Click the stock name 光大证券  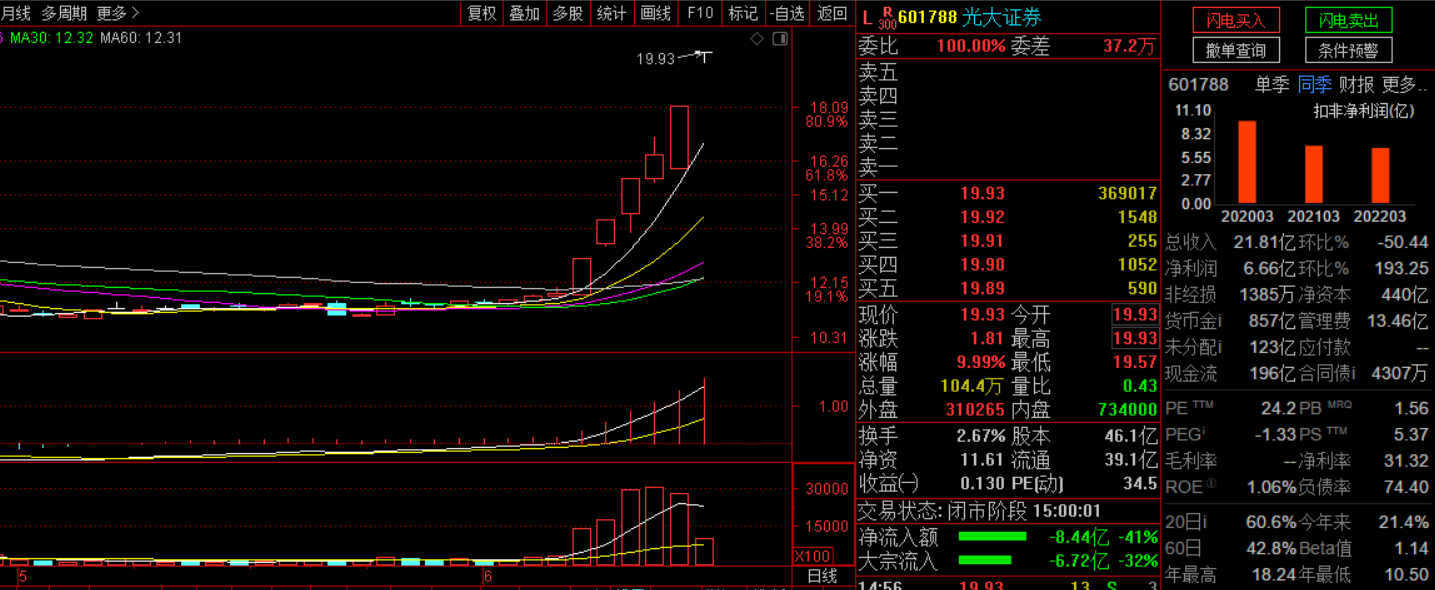click(1001, 17)
